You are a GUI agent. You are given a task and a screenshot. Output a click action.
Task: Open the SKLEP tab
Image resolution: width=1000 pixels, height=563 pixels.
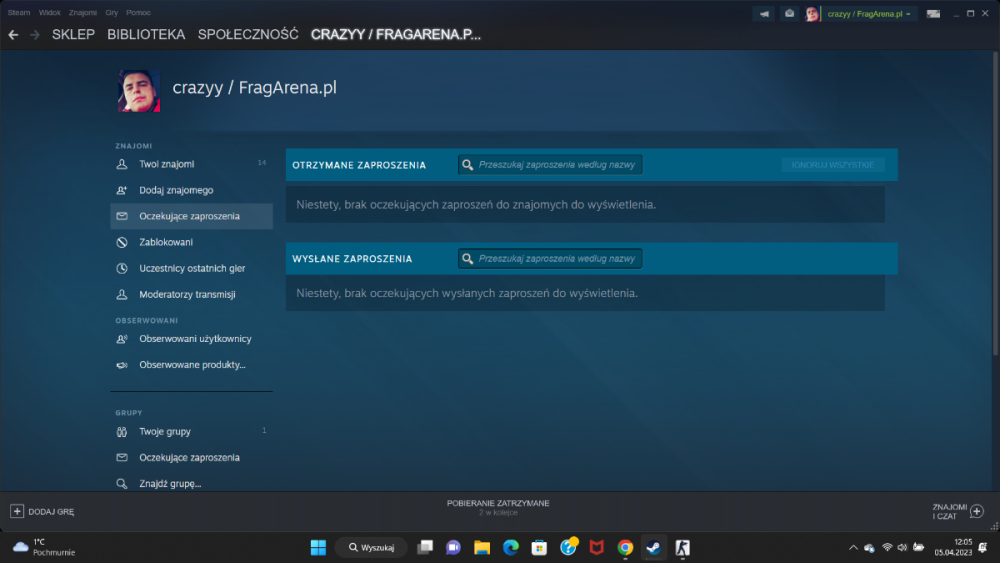point(73,35)
